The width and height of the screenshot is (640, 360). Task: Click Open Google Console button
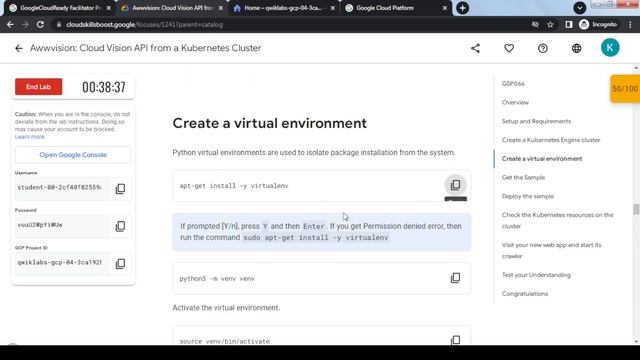73,155
